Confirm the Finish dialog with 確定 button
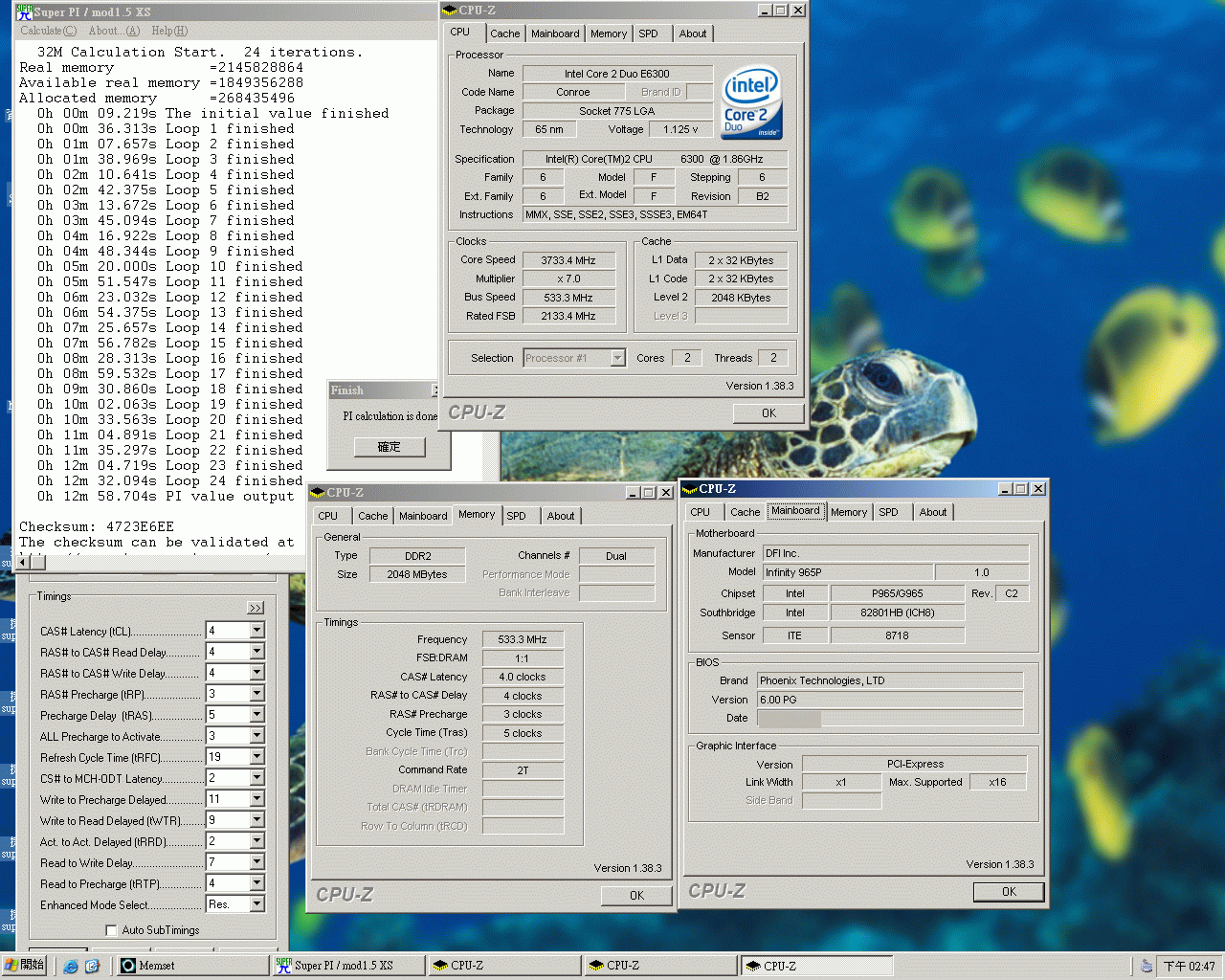Image resolution: width=1225 pixels, height=980 pixels. (x=389, y=447)
